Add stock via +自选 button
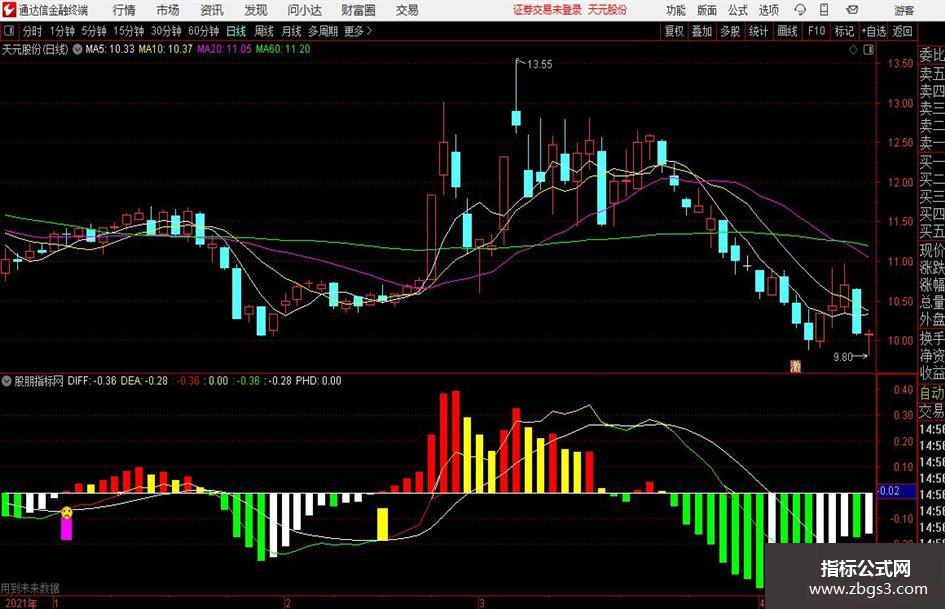The image size is (945, 609). coord(873,31)
